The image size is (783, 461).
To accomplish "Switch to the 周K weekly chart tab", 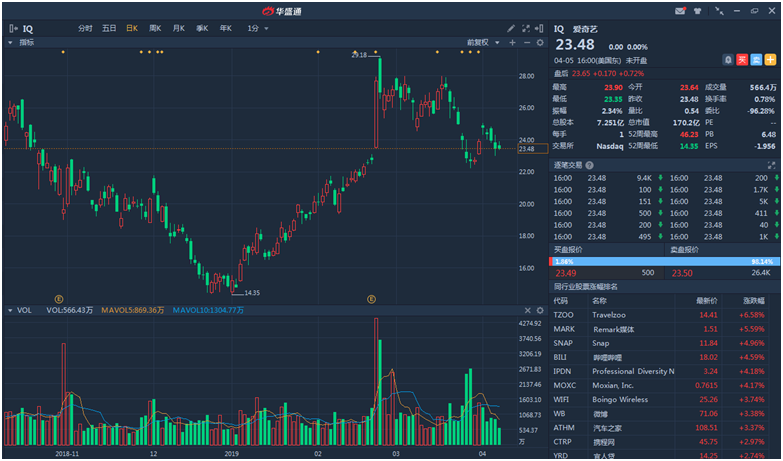I will 155,29.
